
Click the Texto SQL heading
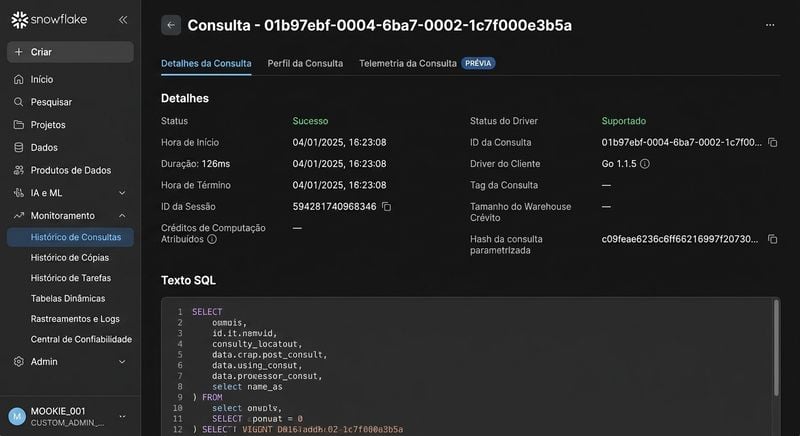click(x=188, y=280)
